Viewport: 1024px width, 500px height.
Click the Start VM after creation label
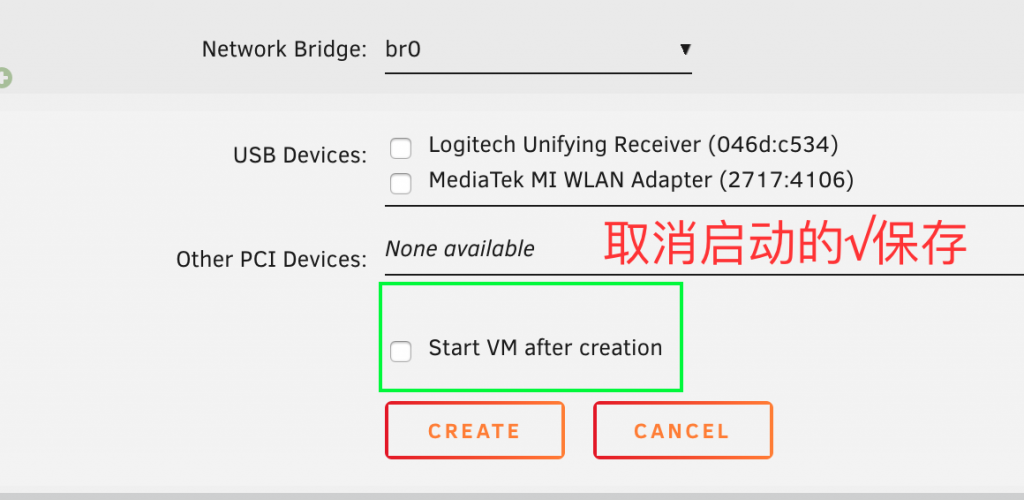(545, 348)
